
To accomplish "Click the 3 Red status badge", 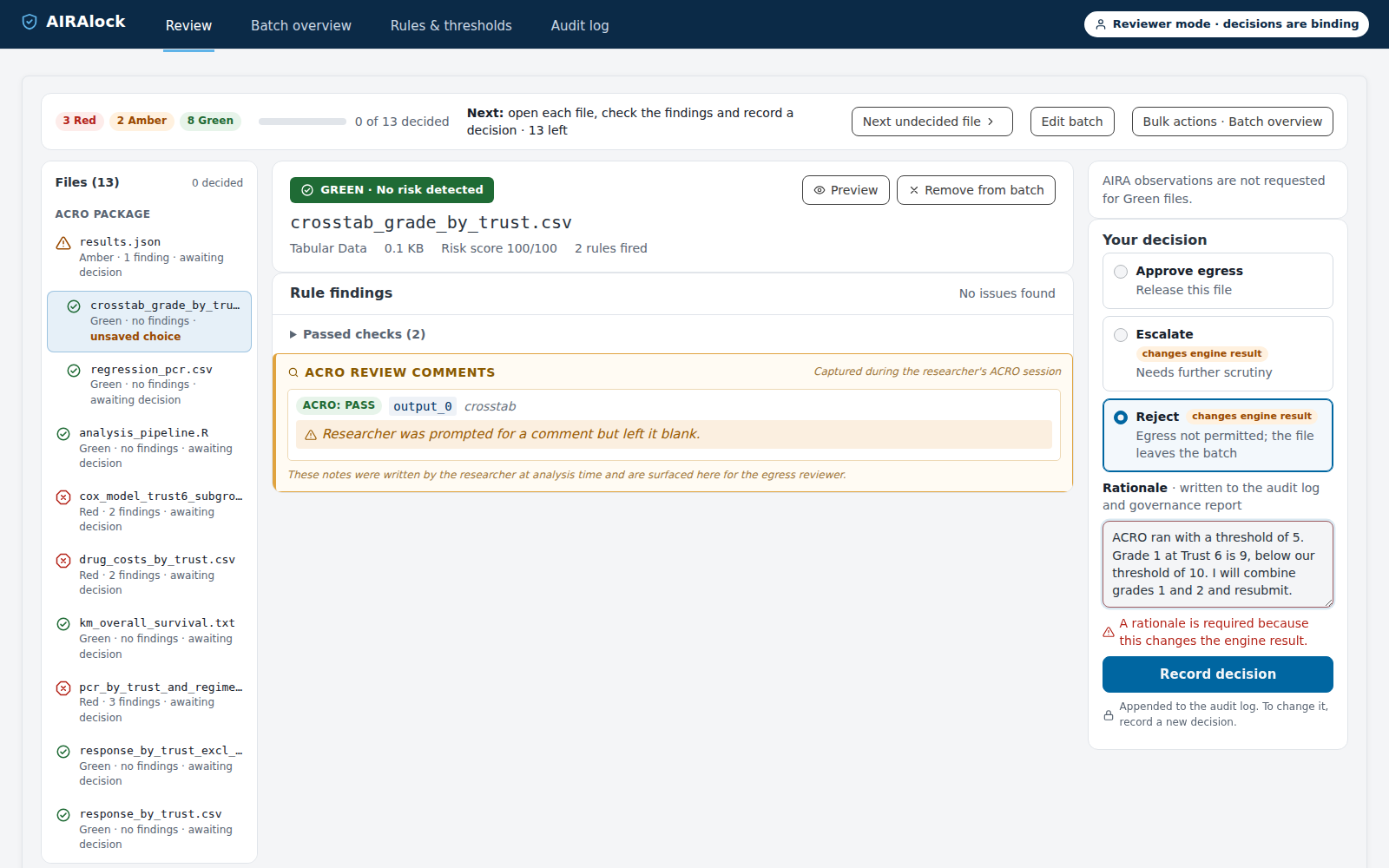I will click(x=79, y=121).
